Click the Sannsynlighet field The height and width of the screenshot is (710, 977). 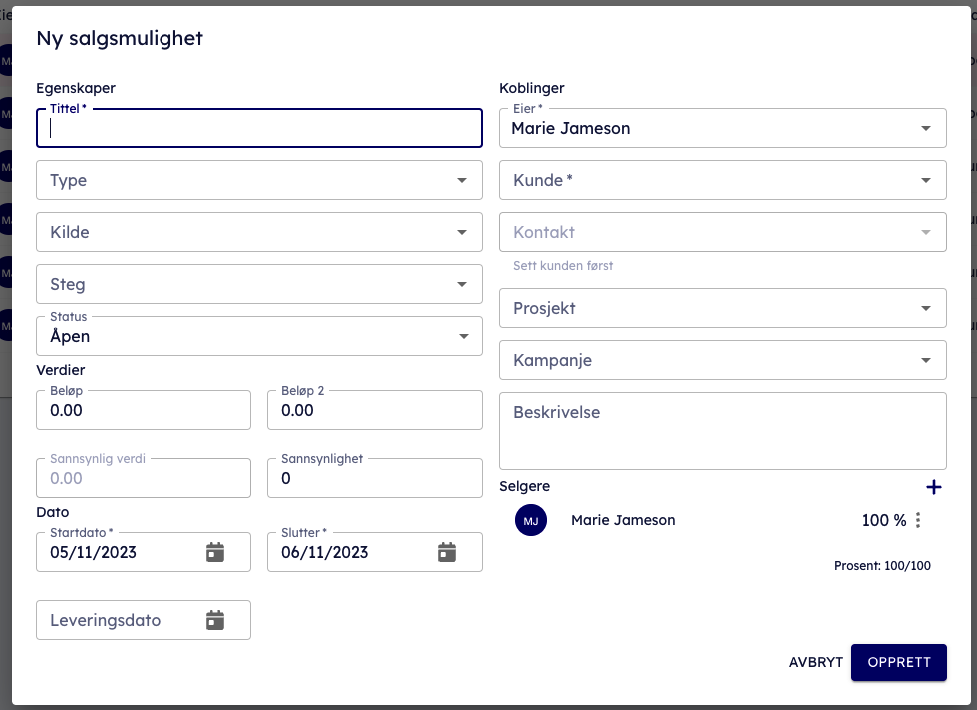[375, 479]
